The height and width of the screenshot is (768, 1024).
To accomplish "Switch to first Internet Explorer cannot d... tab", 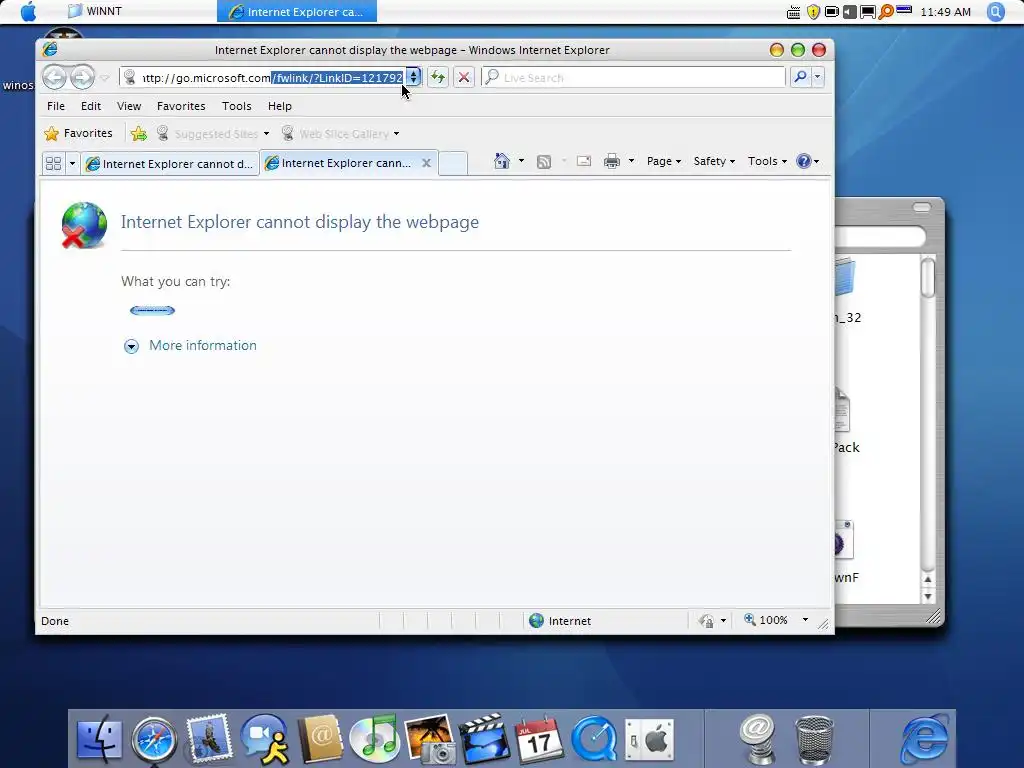I will point(170,164).
